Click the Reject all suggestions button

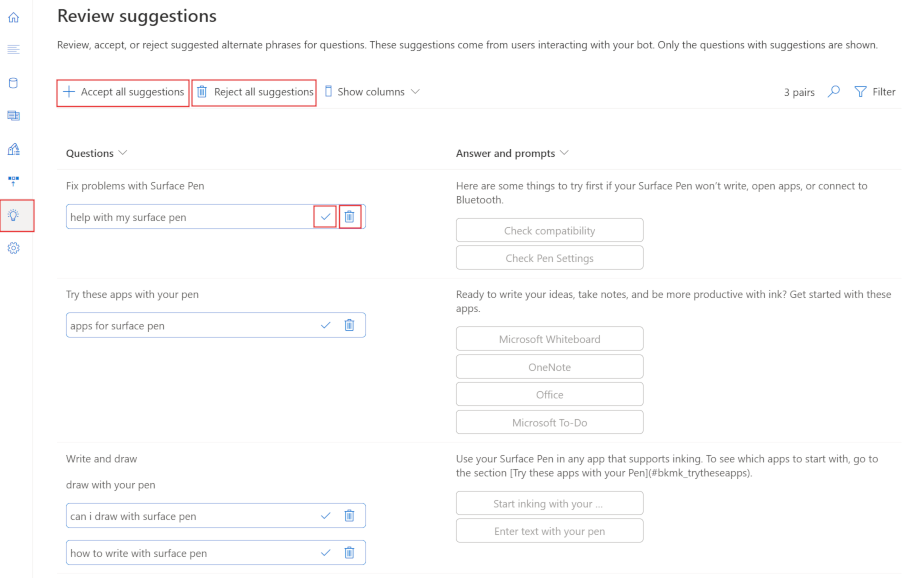(254, 91)
